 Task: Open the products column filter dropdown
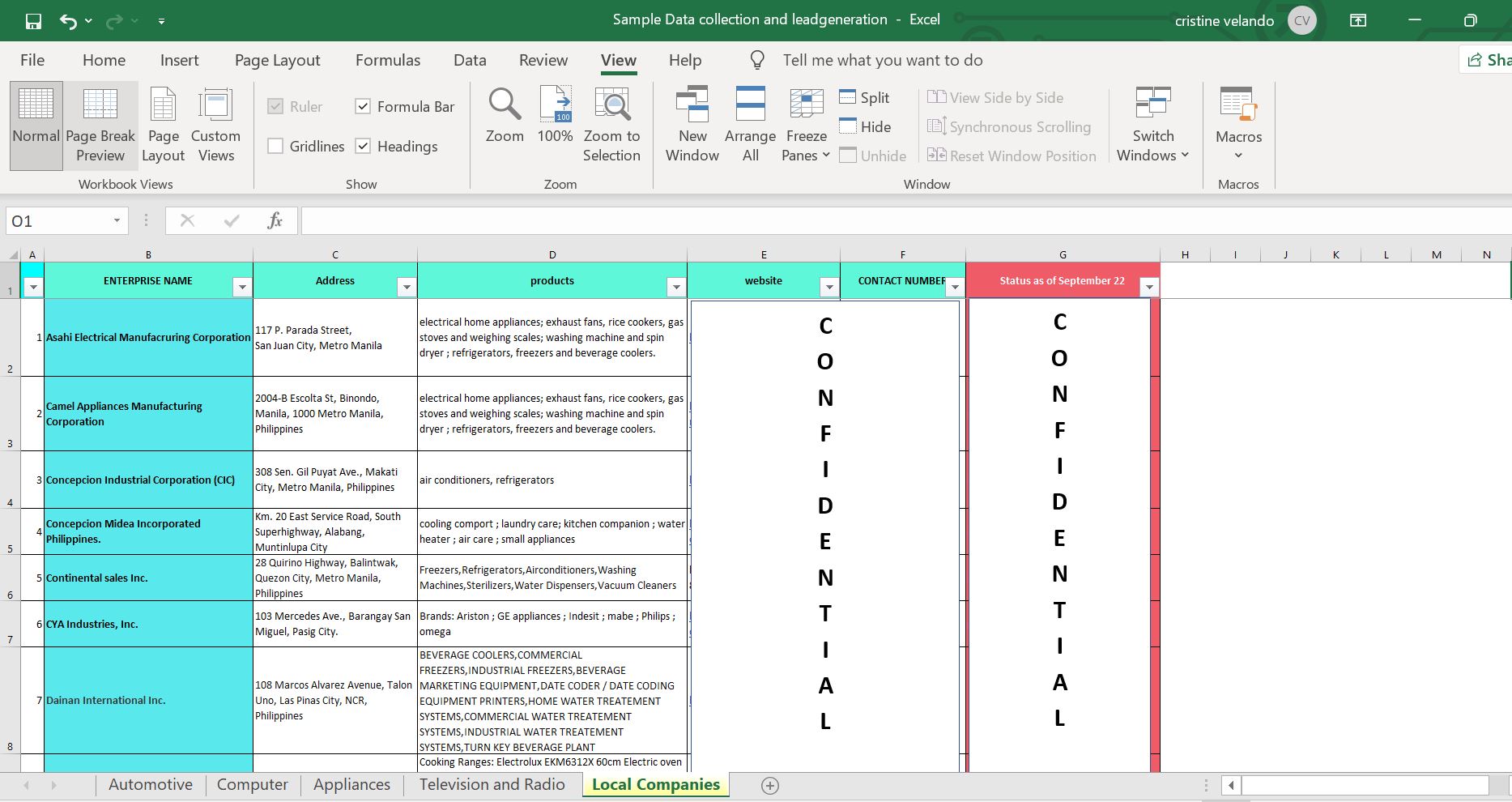(676, 287)
